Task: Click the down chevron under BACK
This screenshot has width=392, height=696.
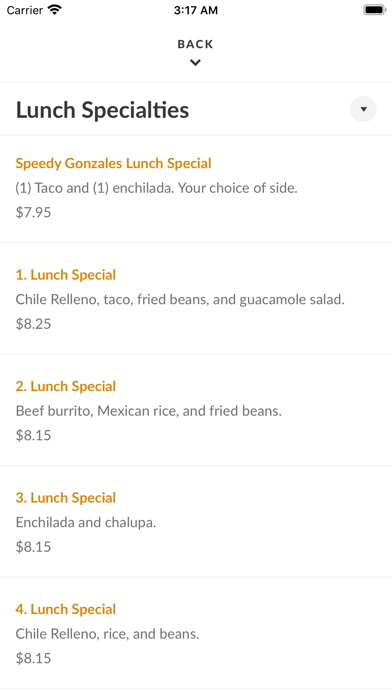Action: [x=195, y=63]
